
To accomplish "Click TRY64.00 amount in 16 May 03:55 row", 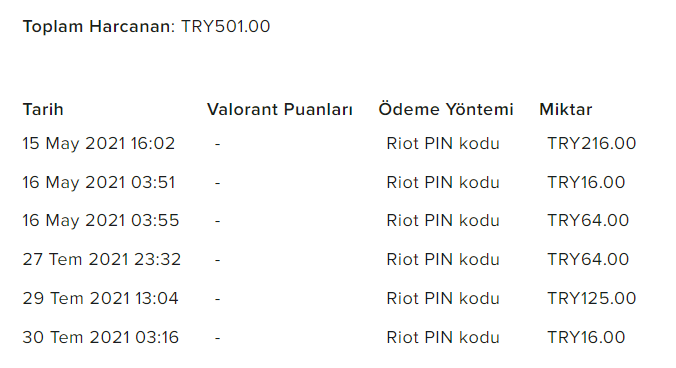I will (x=588, y=221).
